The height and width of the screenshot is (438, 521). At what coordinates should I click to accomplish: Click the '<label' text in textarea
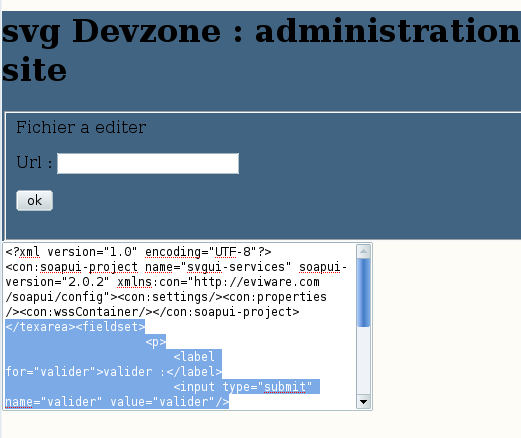[x=194, y=357]
